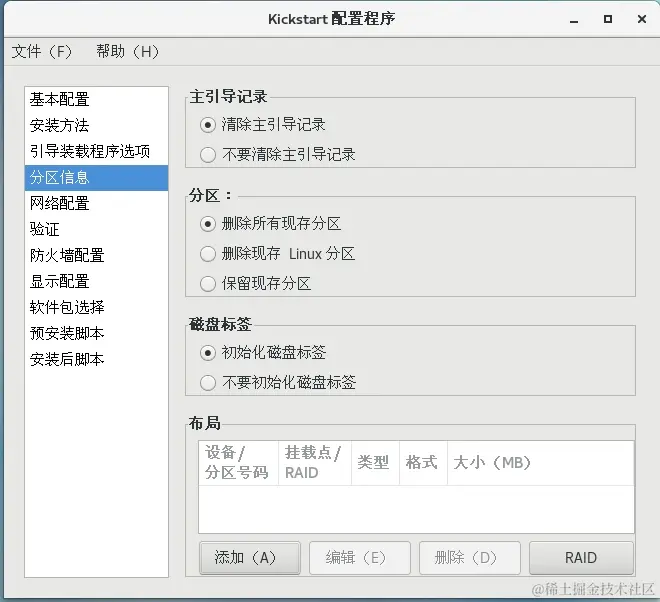Maximize the Kickstart window
Image resolution: width=660 pixels, height=602 pixels.
(x=608, y=19)
